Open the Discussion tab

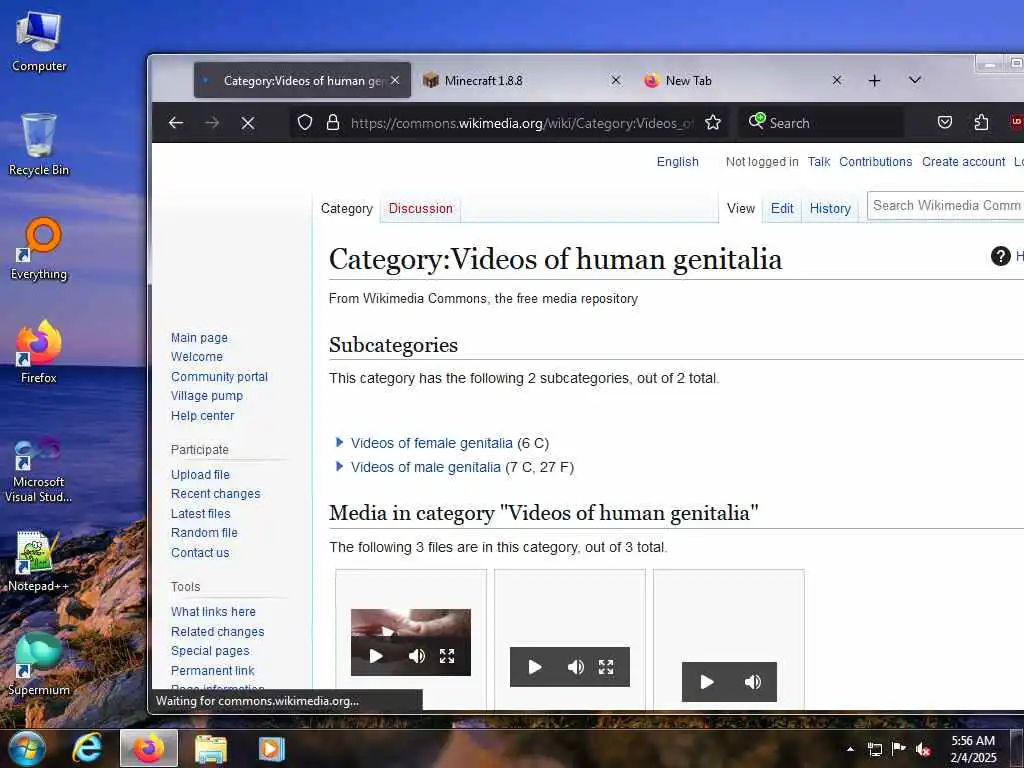point(421,208)
